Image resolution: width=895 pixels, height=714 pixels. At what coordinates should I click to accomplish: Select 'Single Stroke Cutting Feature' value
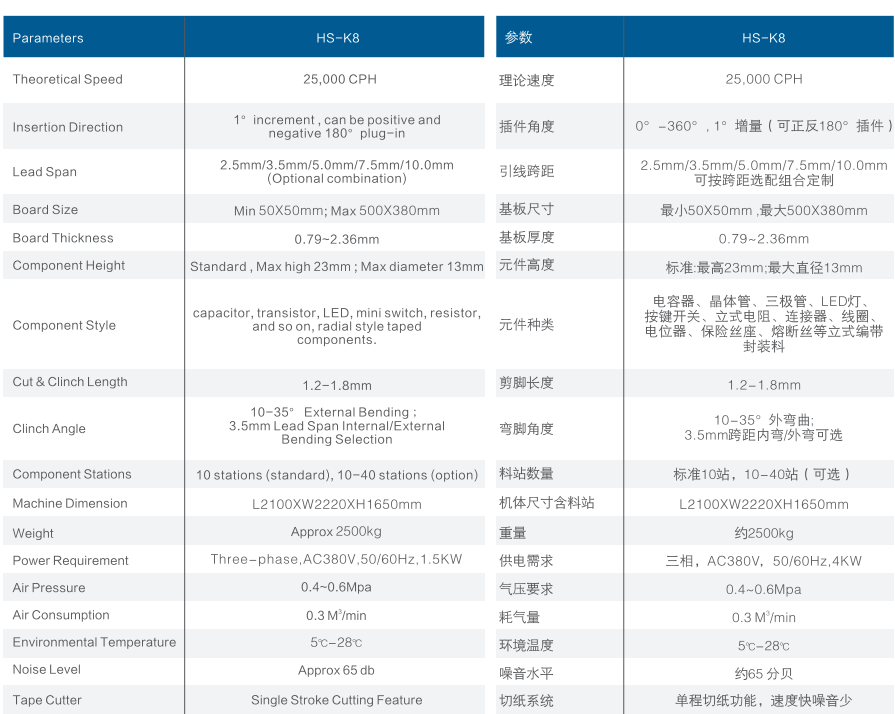coord(337,700)
